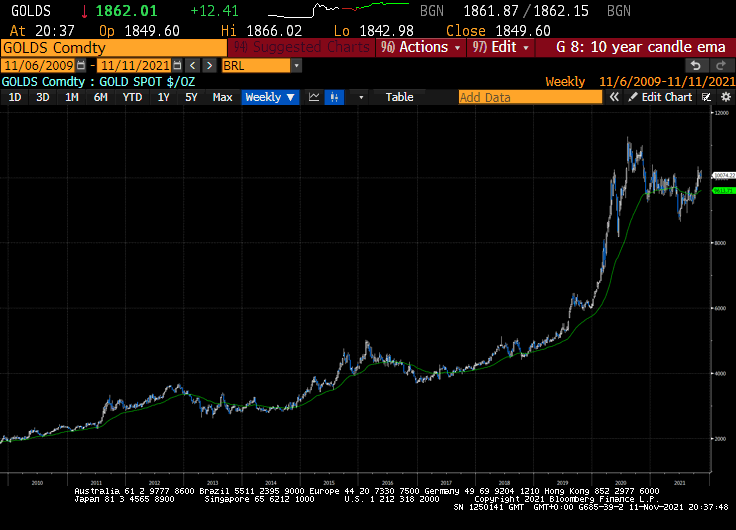
Task: Click the GOLDS Comdty security field
Action: click(114, 48)
